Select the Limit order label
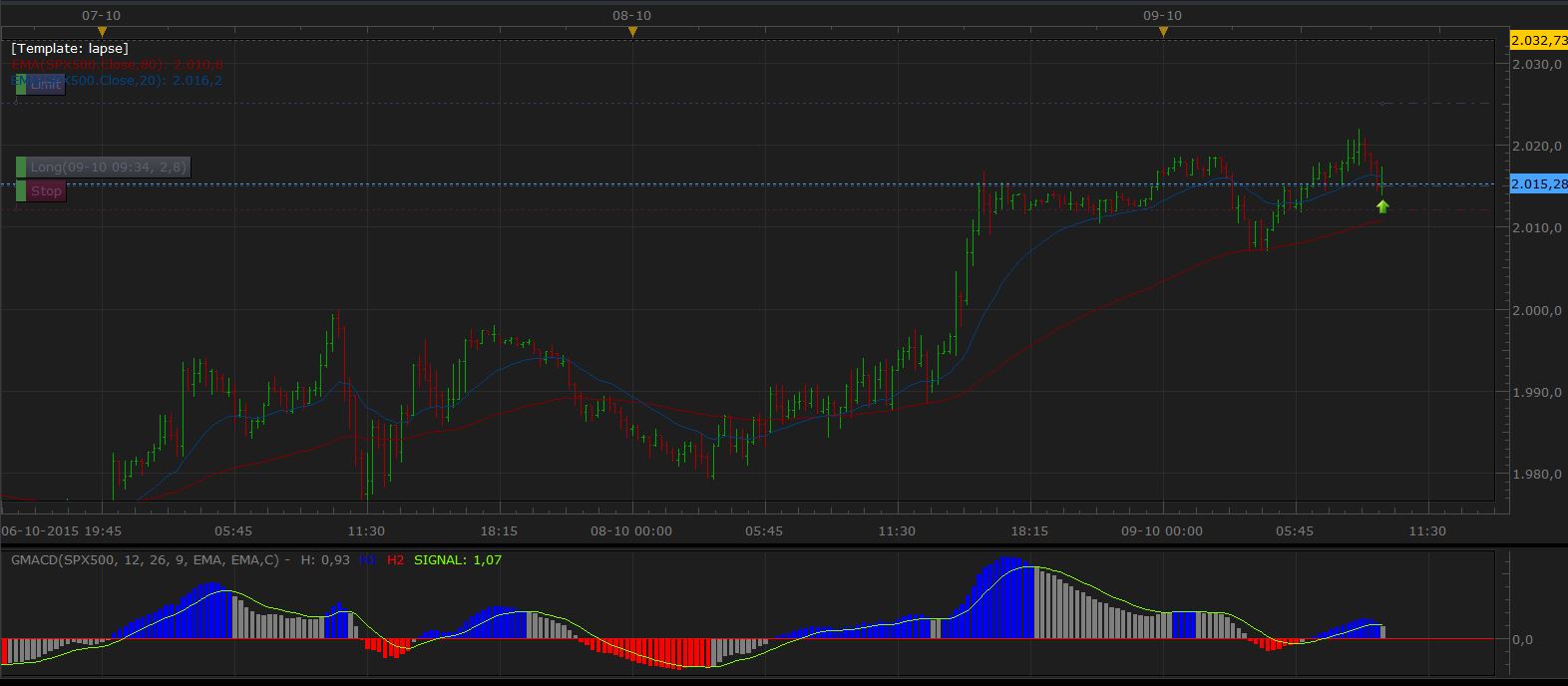 click(46, 85)
